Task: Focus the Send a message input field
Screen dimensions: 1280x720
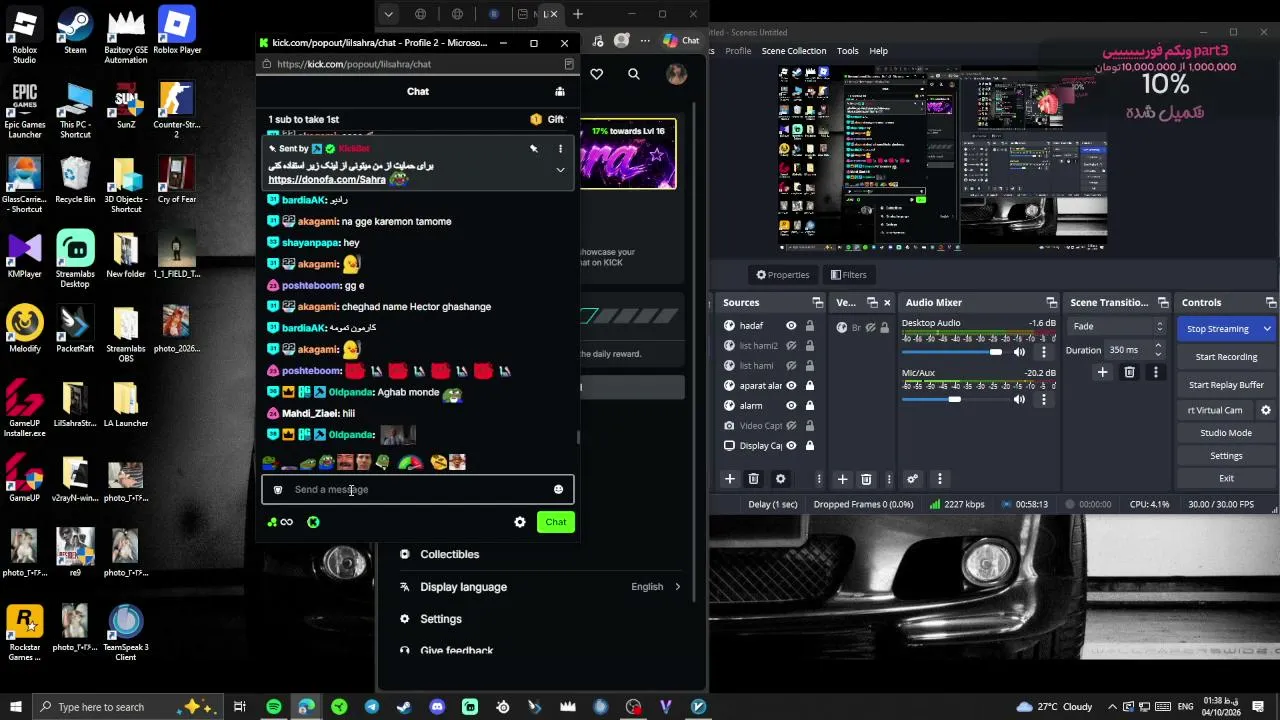Action: pos(420,490)
